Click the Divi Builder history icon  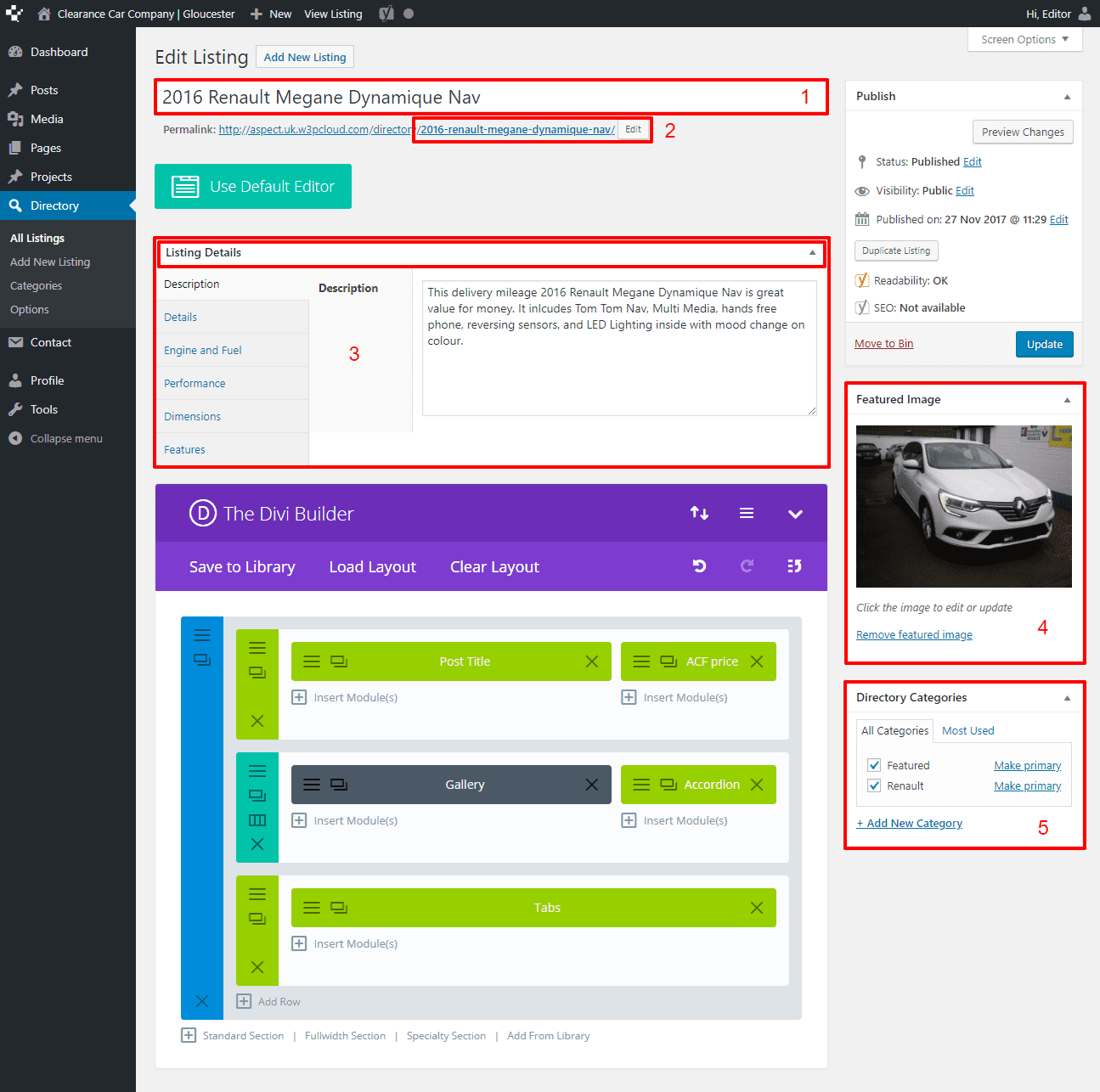[794, 566]
